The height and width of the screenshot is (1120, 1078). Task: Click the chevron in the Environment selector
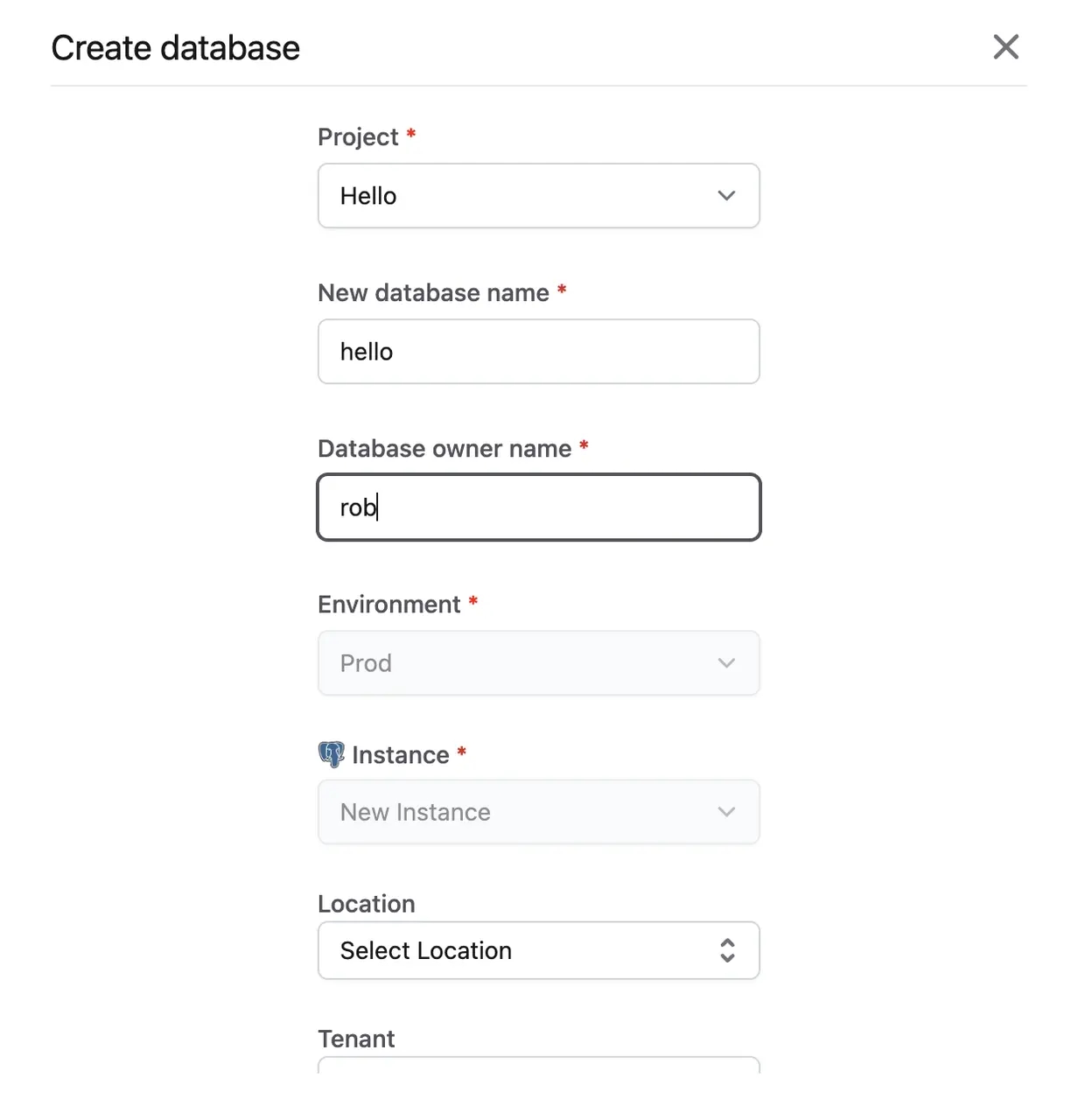click(x=726, y=663)
